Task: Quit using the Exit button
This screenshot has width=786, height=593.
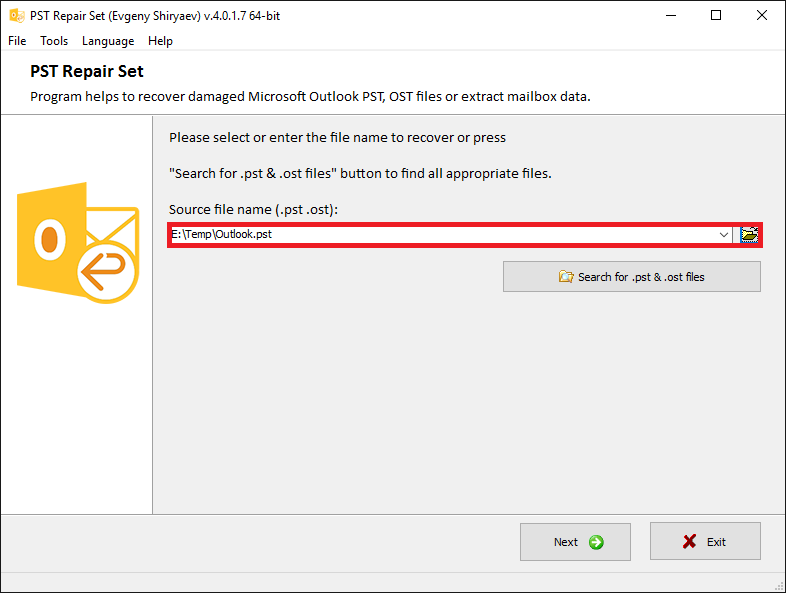Action: pyautogui.click(x=705, y=541)
